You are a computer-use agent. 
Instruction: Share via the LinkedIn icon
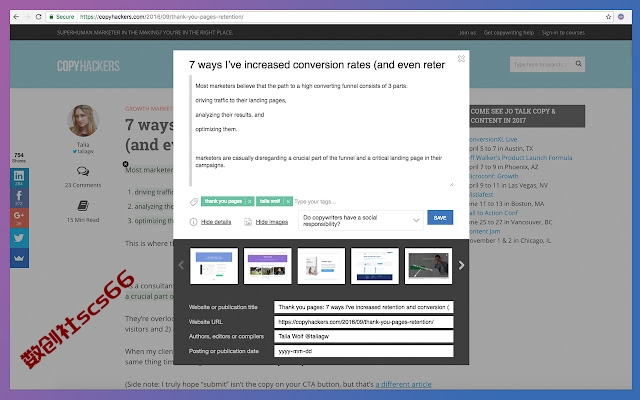coord(19,178)
